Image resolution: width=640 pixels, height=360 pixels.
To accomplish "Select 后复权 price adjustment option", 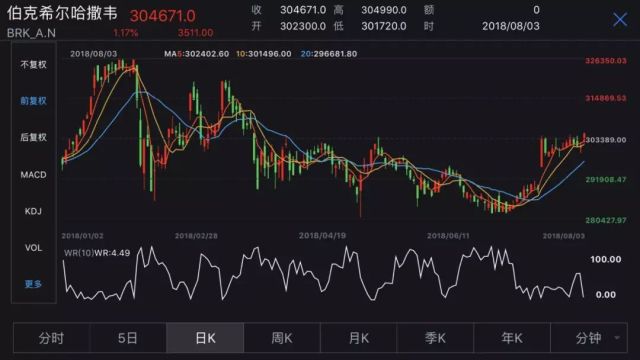I will pyautogui.click(x=33, y=137).
